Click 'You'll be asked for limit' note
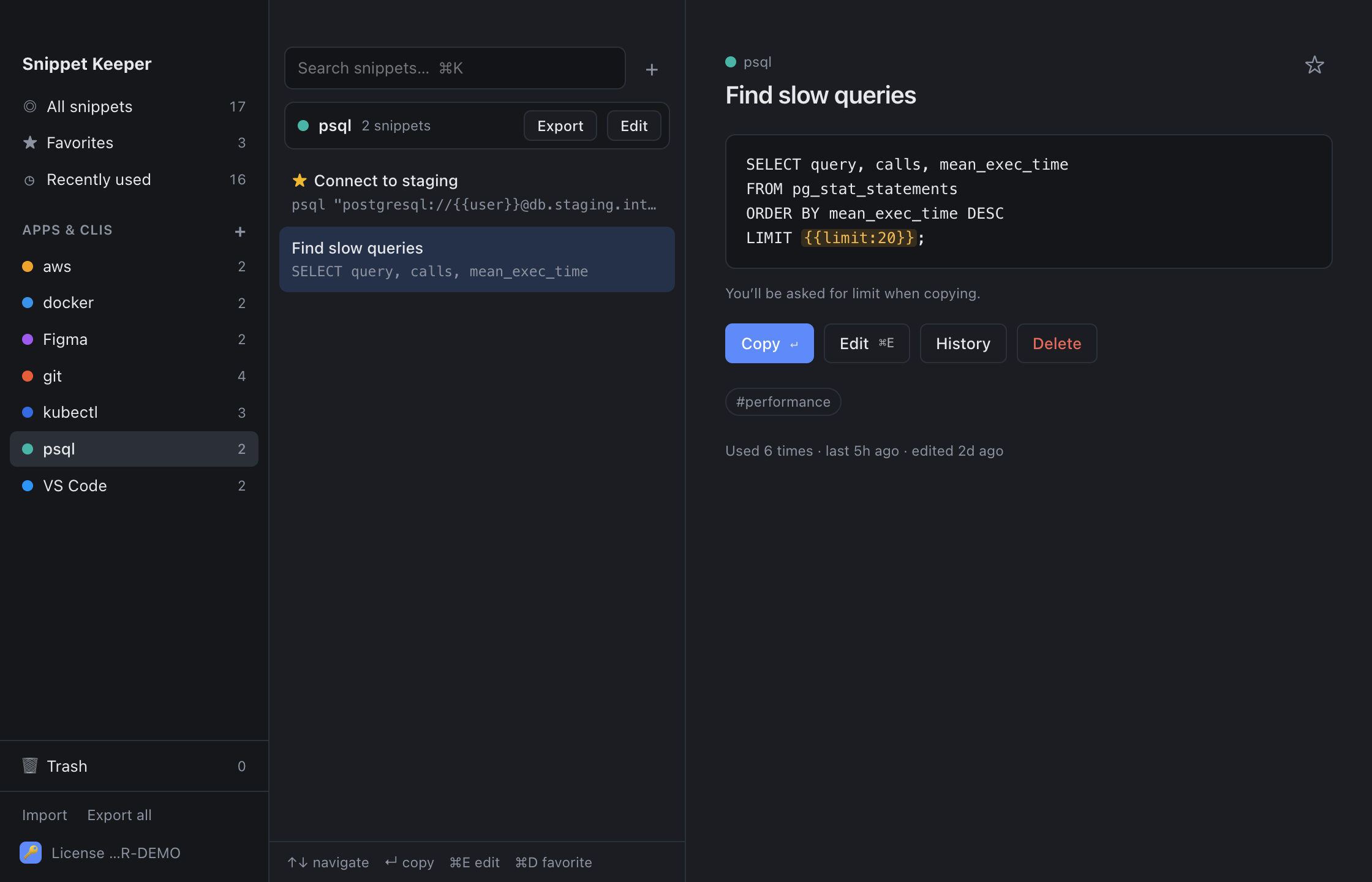The width and height of the screenshot is (1372, 882). pos(853,293)
